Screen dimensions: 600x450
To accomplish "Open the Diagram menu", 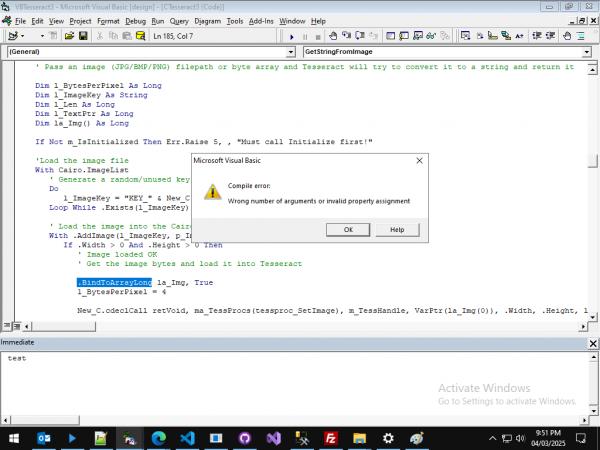I will pyautogui.click(x=207, y=21).
